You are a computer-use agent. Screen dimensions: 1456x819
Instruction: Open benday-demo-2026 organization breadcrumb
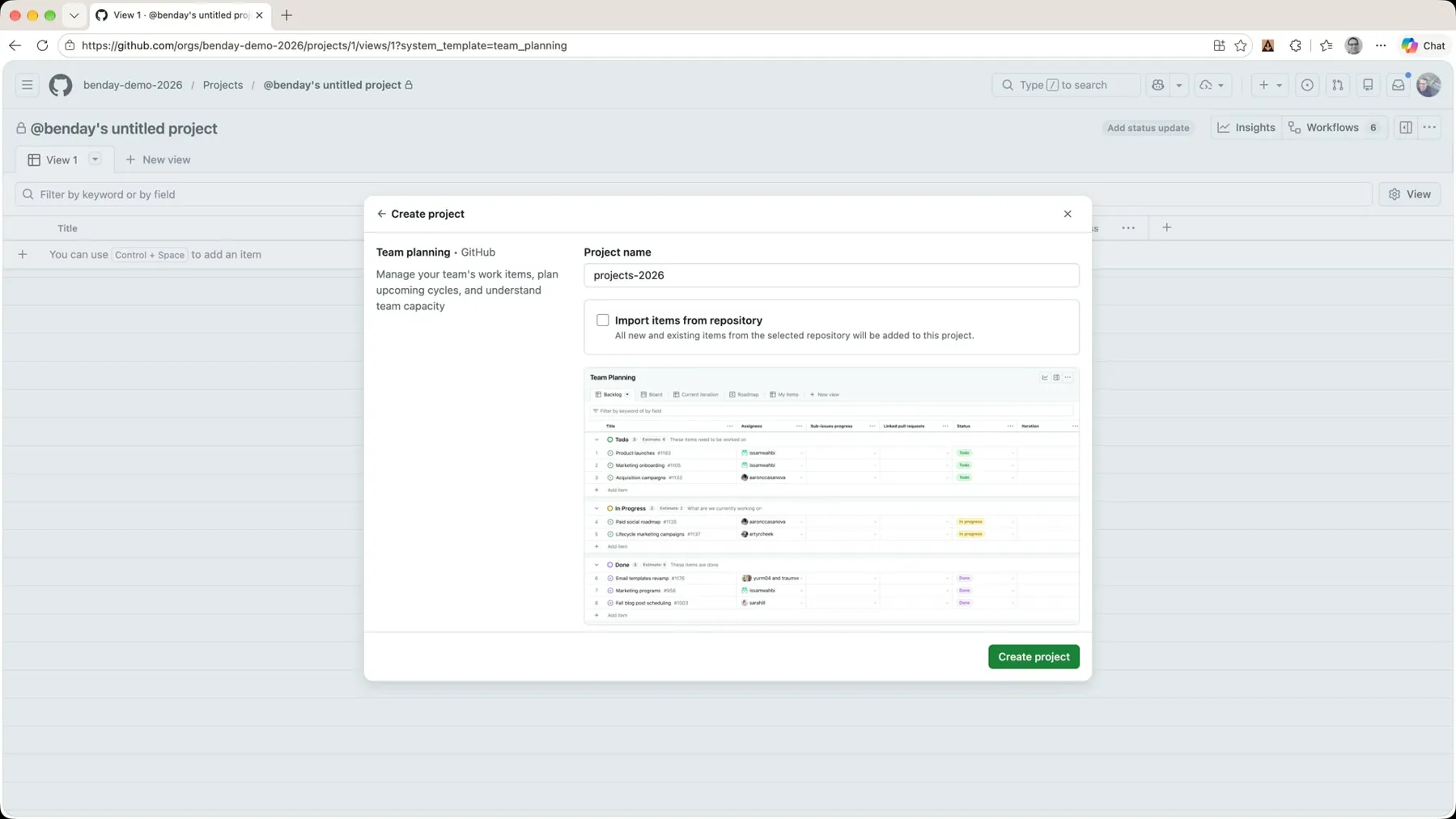(133, 85)
